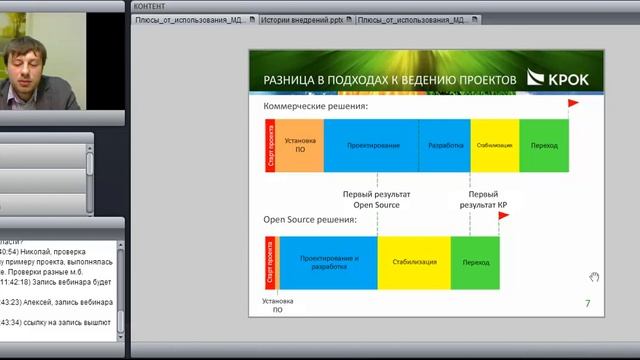Click green "Переход" block in commercial row
This screenshot has width=640, height=360.
(x=544, y=145)
